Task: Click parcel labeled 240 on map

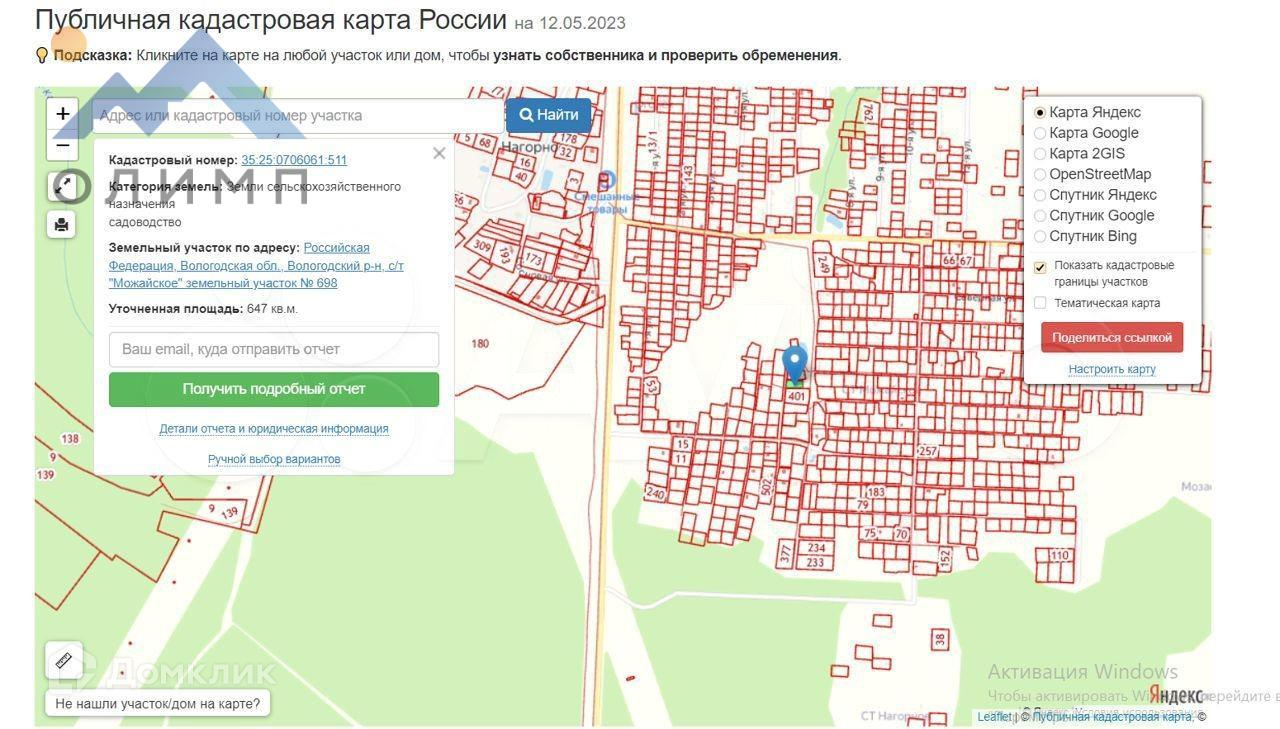Action: (656, 494)
